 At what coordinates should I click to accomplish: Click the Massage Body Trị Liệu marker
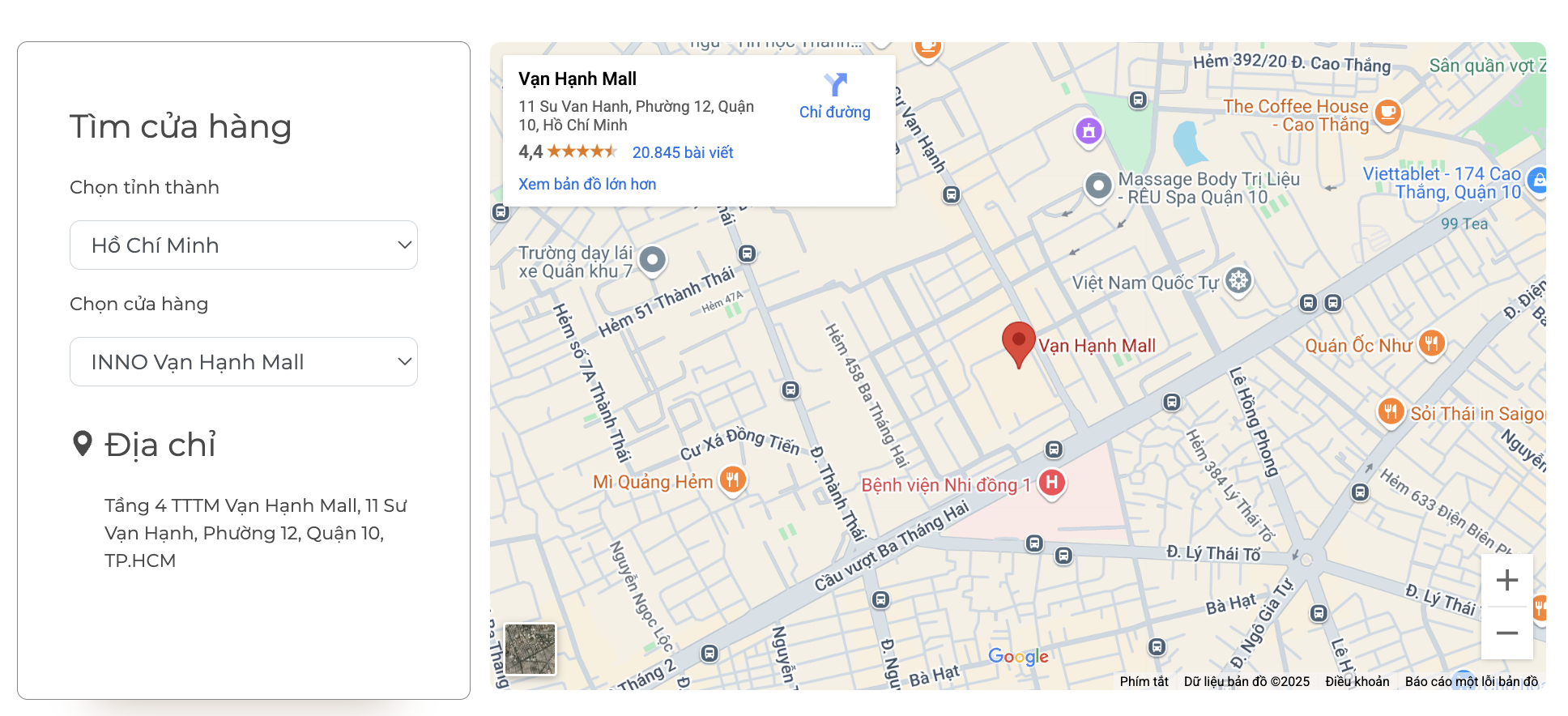(1098, 186)
